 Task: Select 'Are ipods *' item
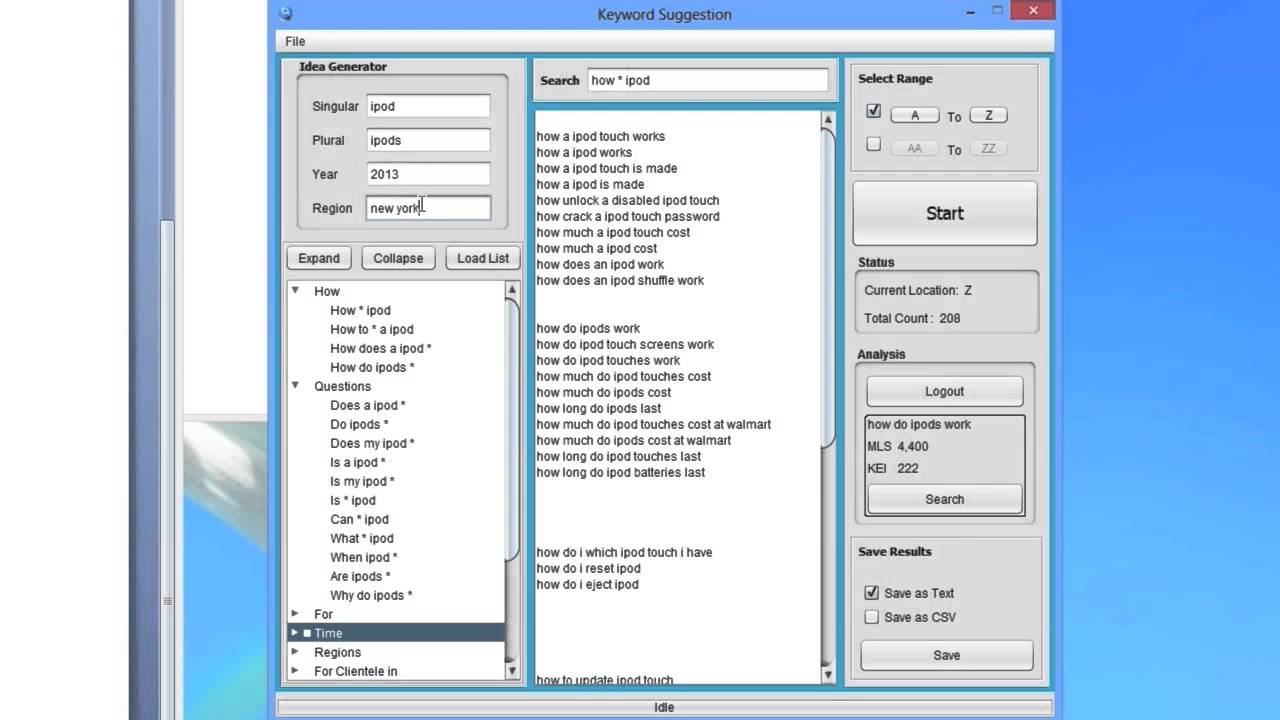(360, 576)
